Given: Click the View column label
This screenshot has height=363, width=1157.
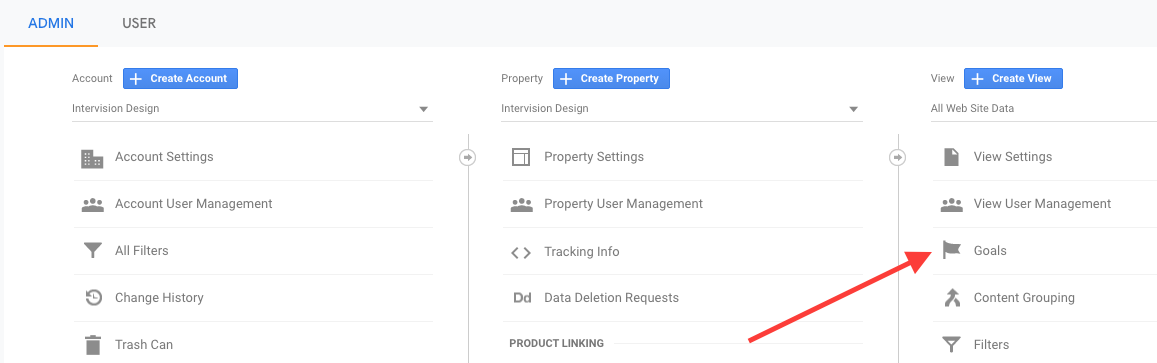Looking at the screenshot, I should click(x=942, y=78).
